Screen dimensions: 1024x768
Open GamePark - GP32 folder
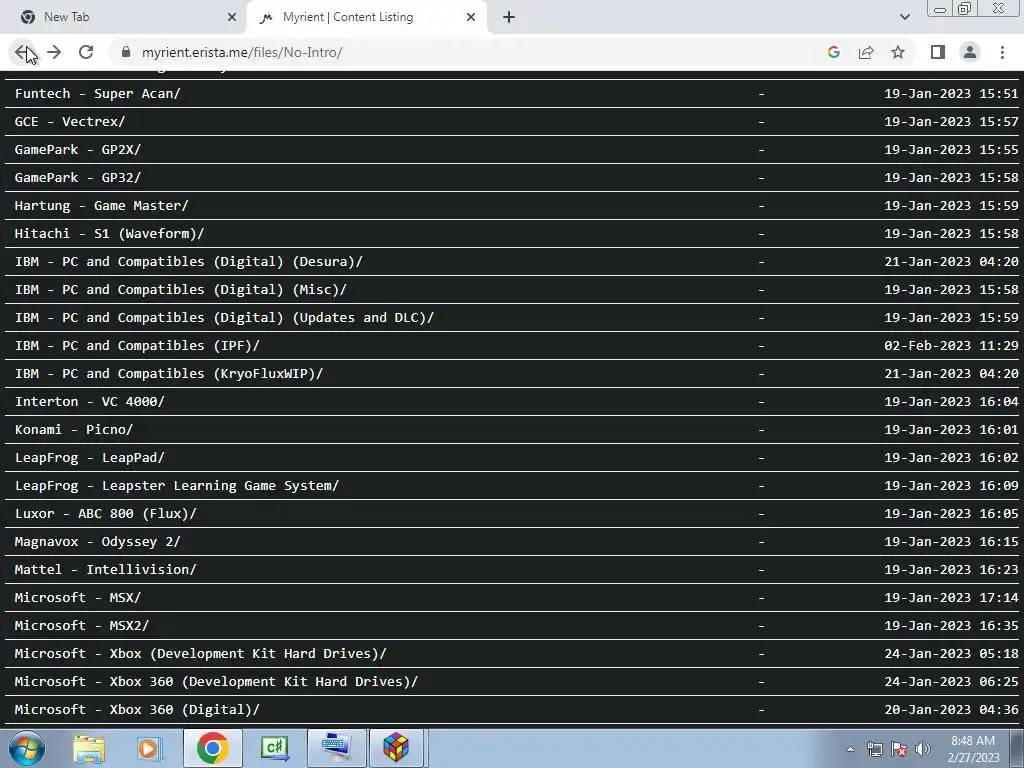(x=78, y=178)
